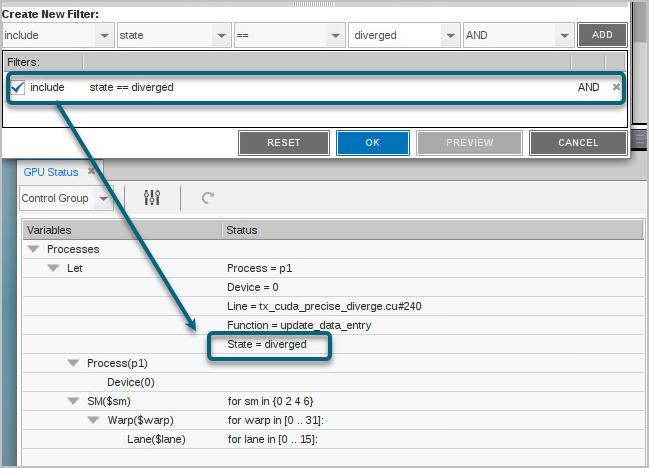The image size is (649, 468).
Task: Uncheck the include filter checkbox
Action: [18, 87]
